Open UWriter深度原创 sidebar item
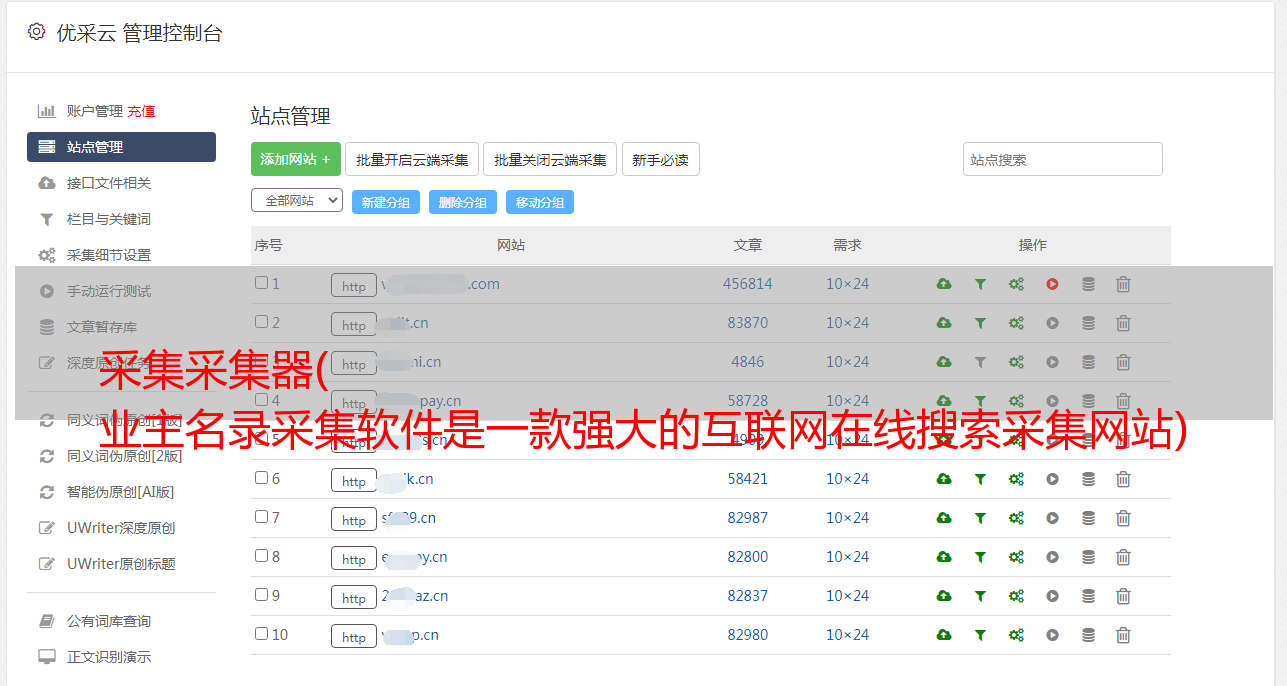 121,528
